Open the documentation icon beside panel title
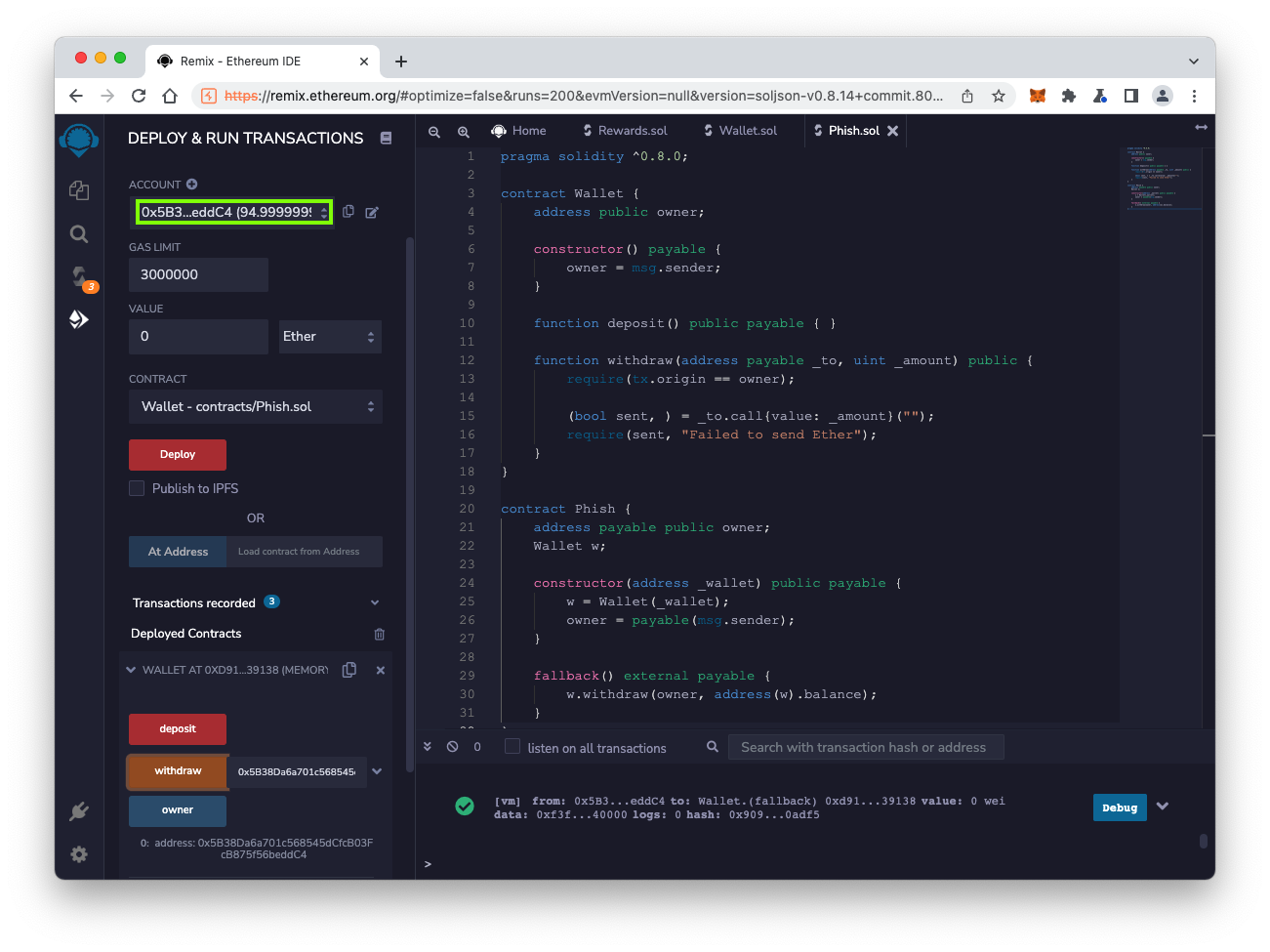This screenshot has height=952, width=1270. [386, 139]
